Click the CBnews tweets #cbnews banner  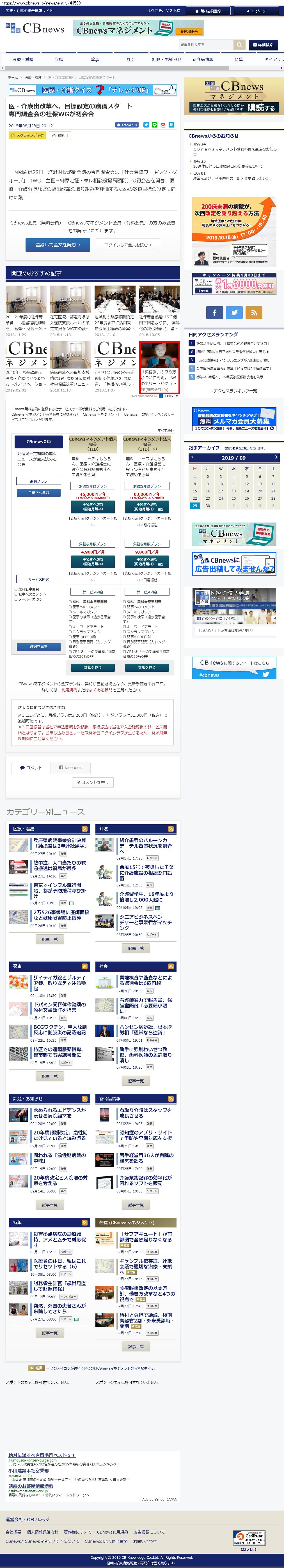click(x=234, y=668)
